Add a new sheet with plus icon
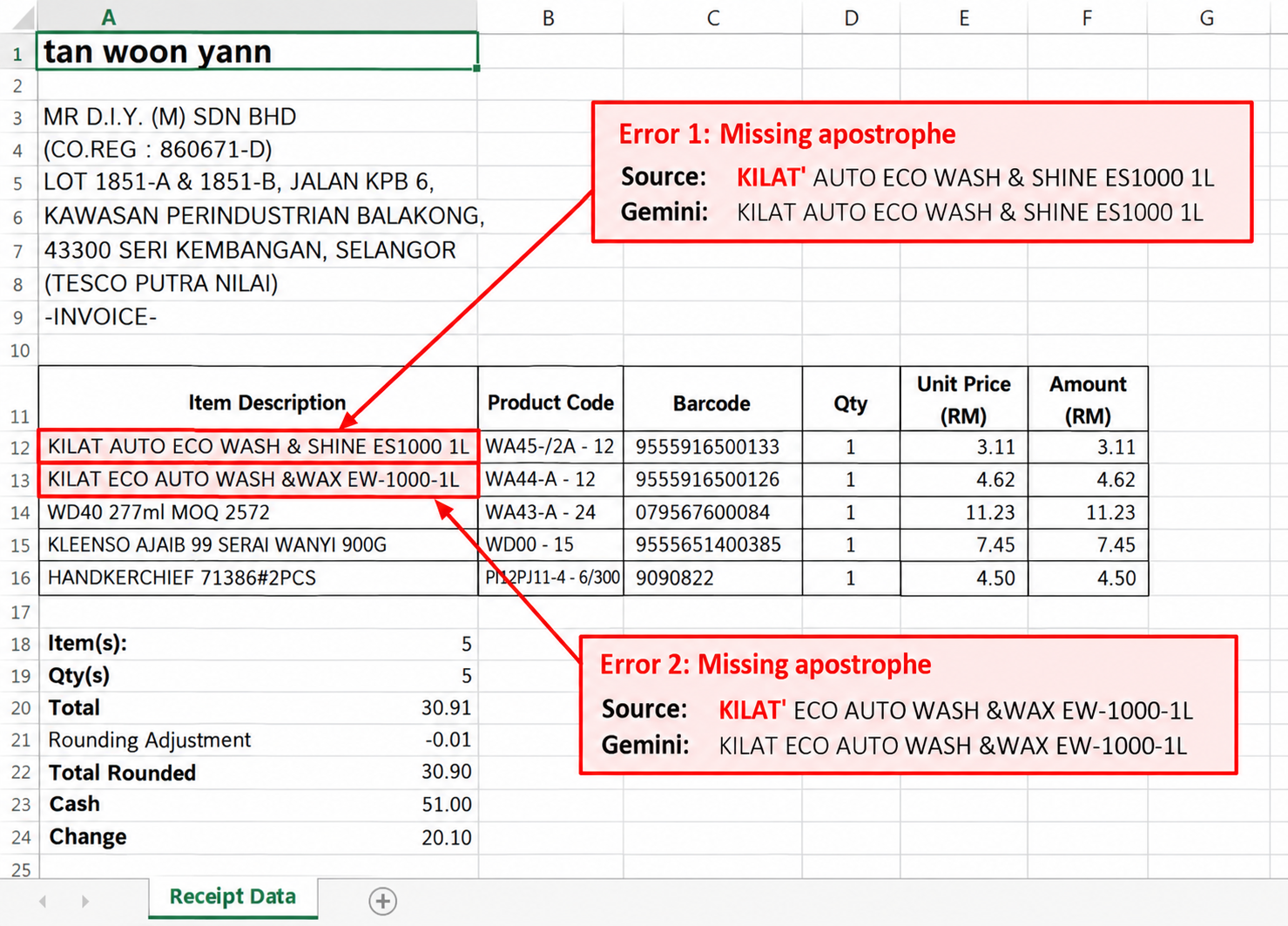 [x=382, y=901]
